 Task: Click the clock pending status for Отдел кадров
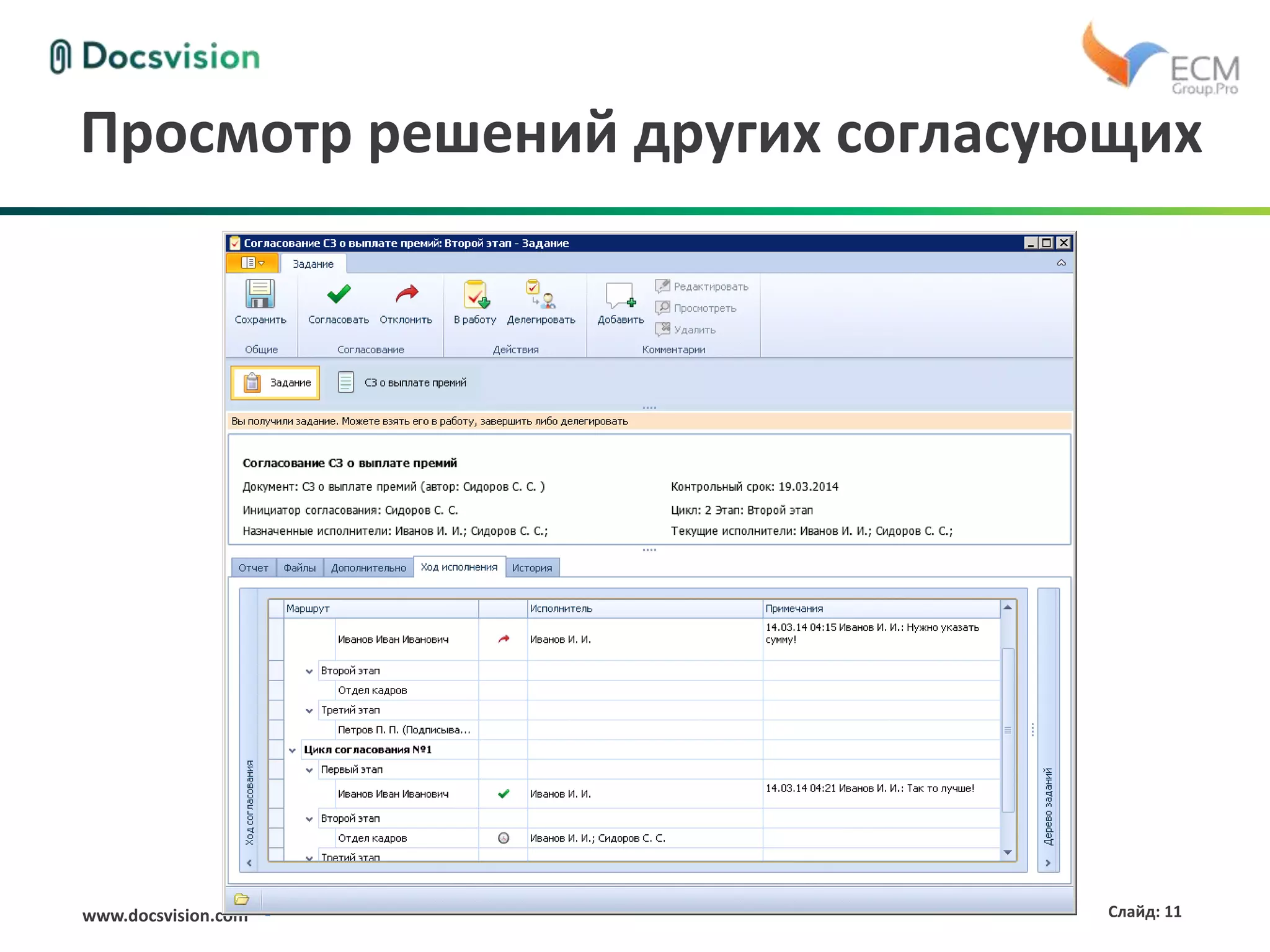click(x=504, y=838)
